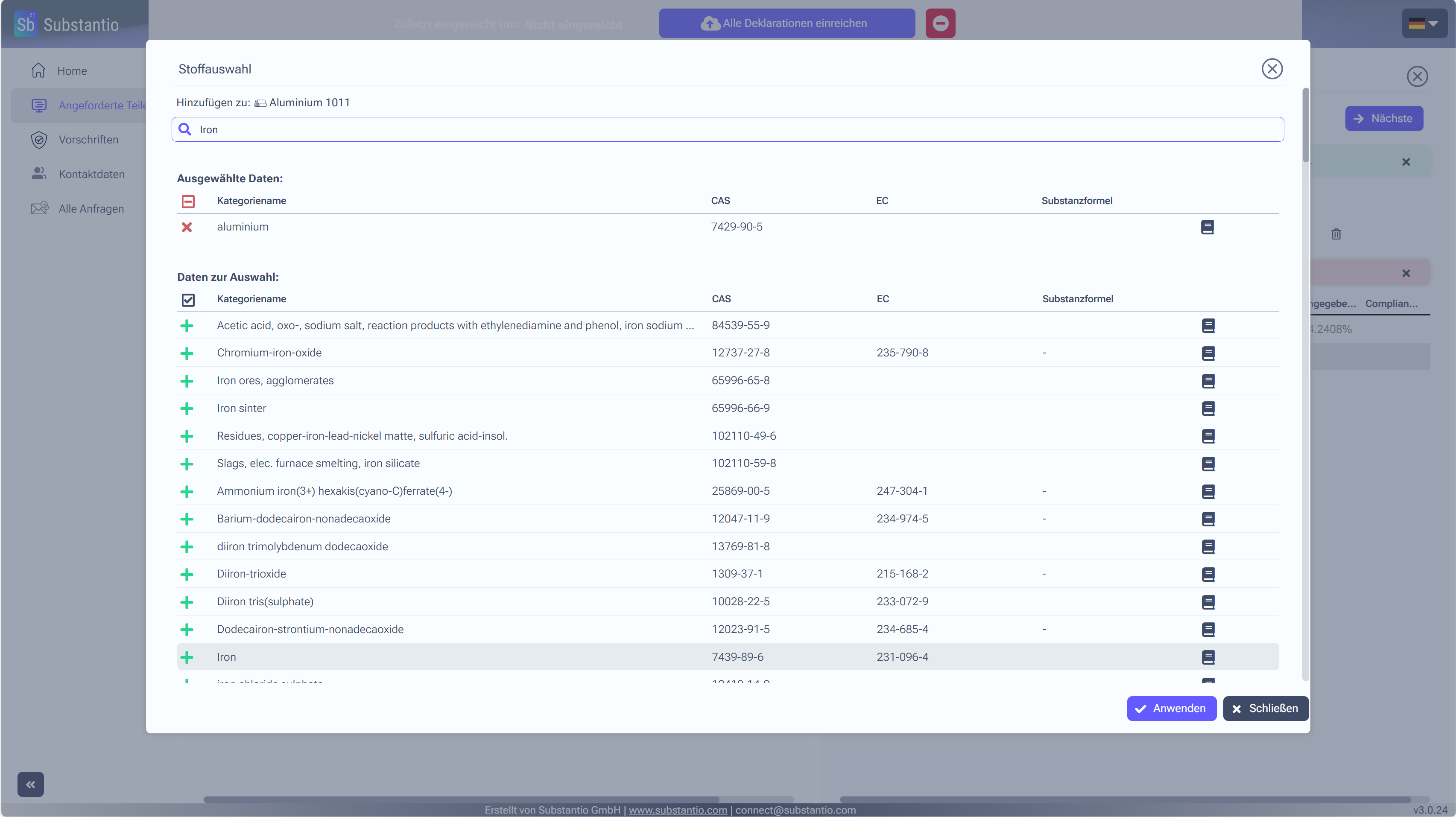Add Chromium-iron-oxide via plus icon

click(x=187, y=353)
